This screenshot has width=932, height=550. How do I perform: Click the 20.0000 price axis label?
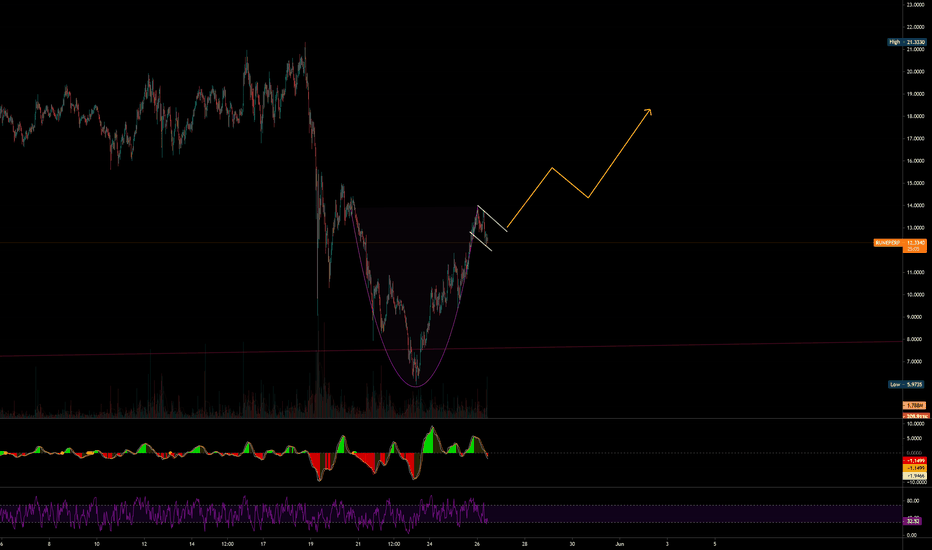915,72
